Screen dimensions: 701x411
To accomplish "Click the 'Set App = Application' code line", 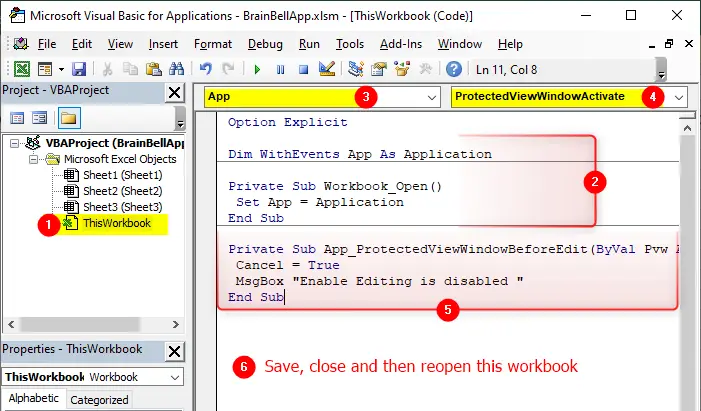I will tap(320, 202).
